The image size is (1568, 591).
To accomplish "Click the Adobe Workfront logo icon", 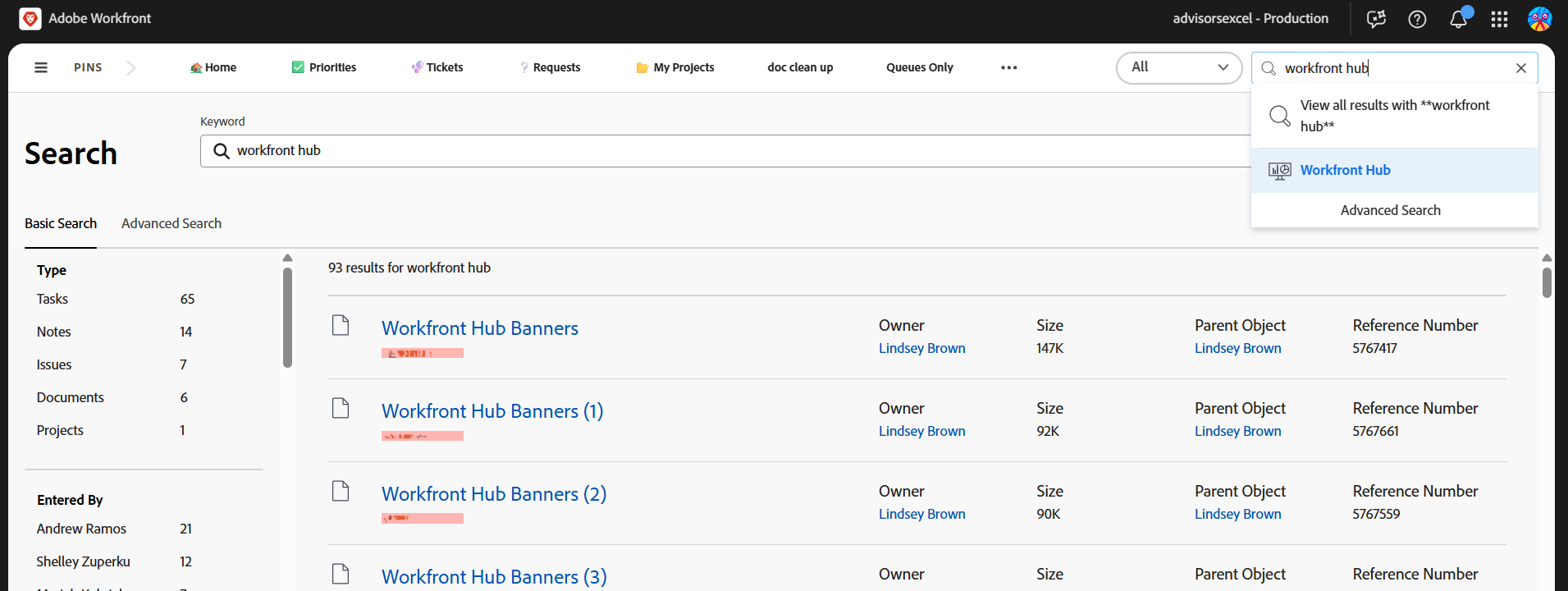I will (30, 19).
